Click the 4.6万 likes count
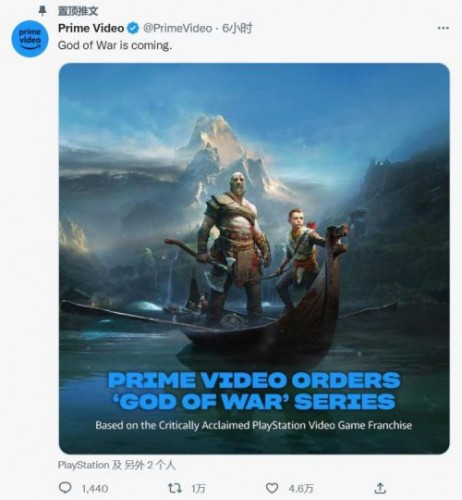This screenshot has width=462, height=500. click(301, 489)
